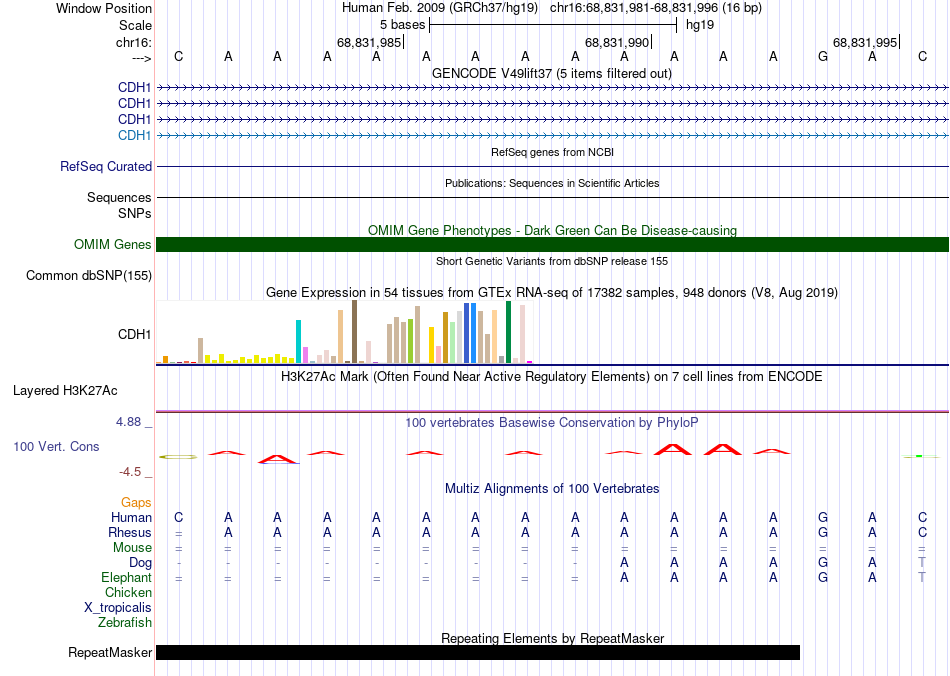Select the Elephant species label
Screen dimensions: 950x676
coord(126,577)
